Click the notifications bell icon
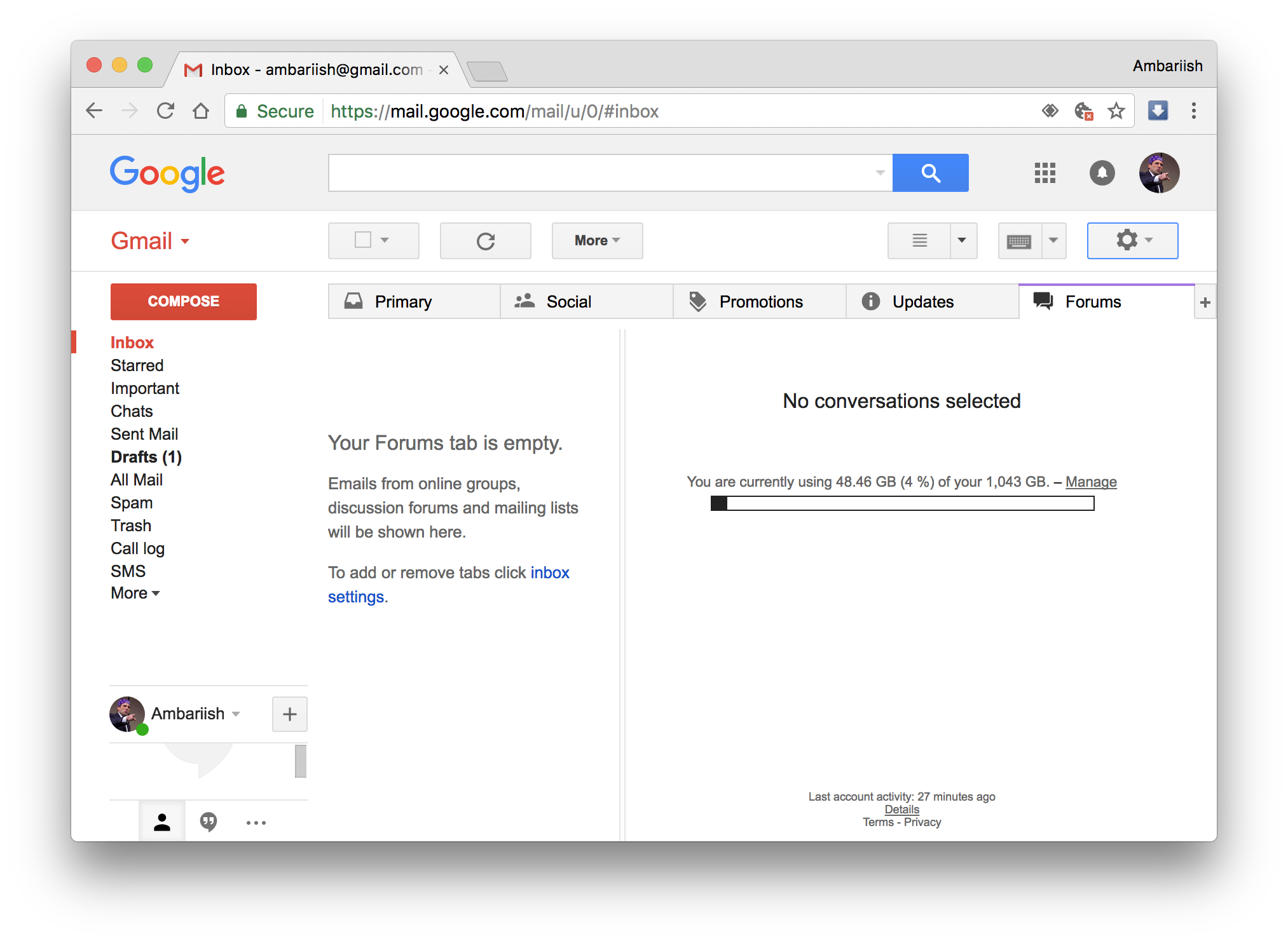 (x=1102, y=171)
